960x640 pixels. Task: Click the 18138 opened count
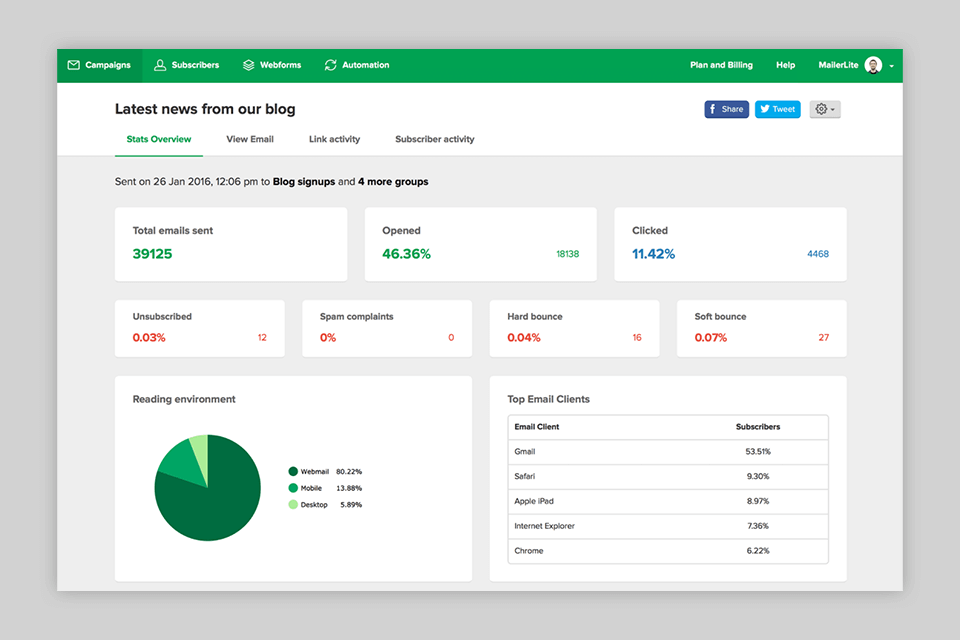tap(568, 254)
